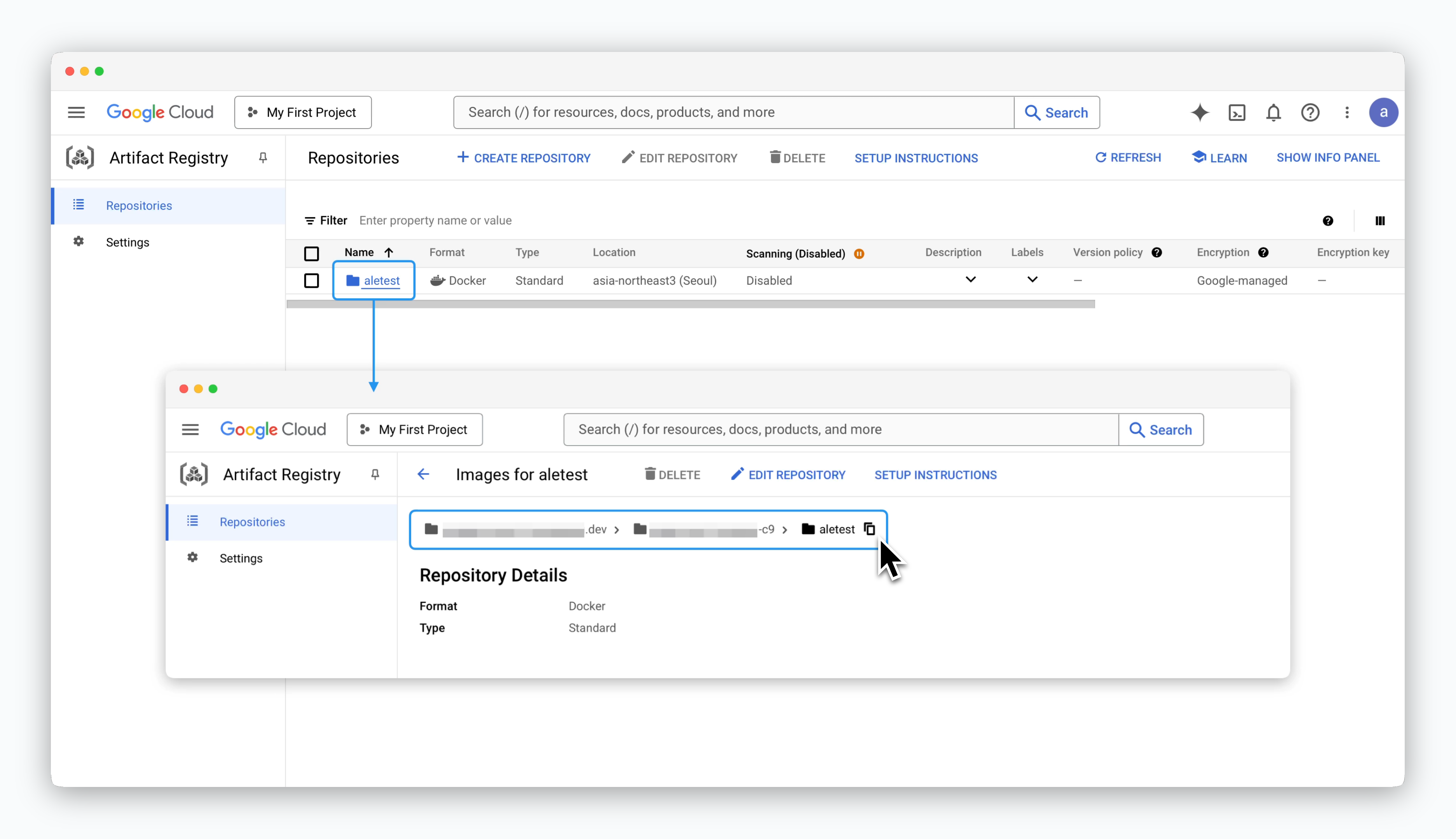Click 'asia-northeast3 (Seoul)' cell
Viewport: 1456px width, 839px height.
pyautogui.click(x=655, y=280)
